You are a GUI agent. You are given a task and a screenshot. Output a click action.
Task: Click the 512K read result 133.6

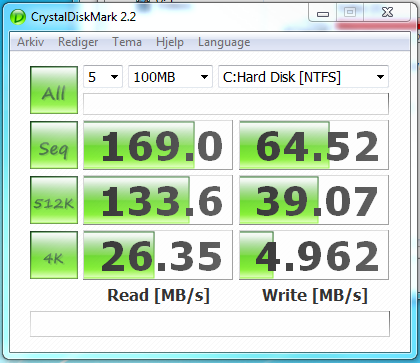[x=158, y=200]
